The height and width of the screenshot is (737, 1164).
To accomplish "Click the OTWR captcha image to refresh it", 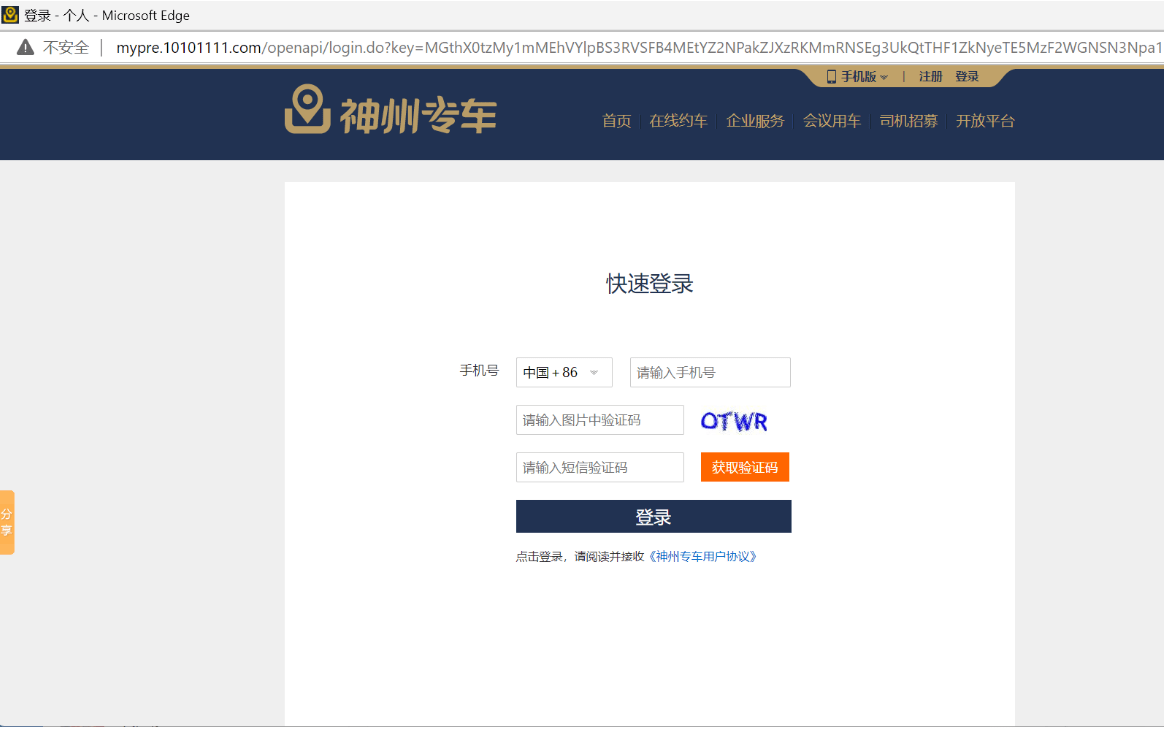I will (734, 420).
